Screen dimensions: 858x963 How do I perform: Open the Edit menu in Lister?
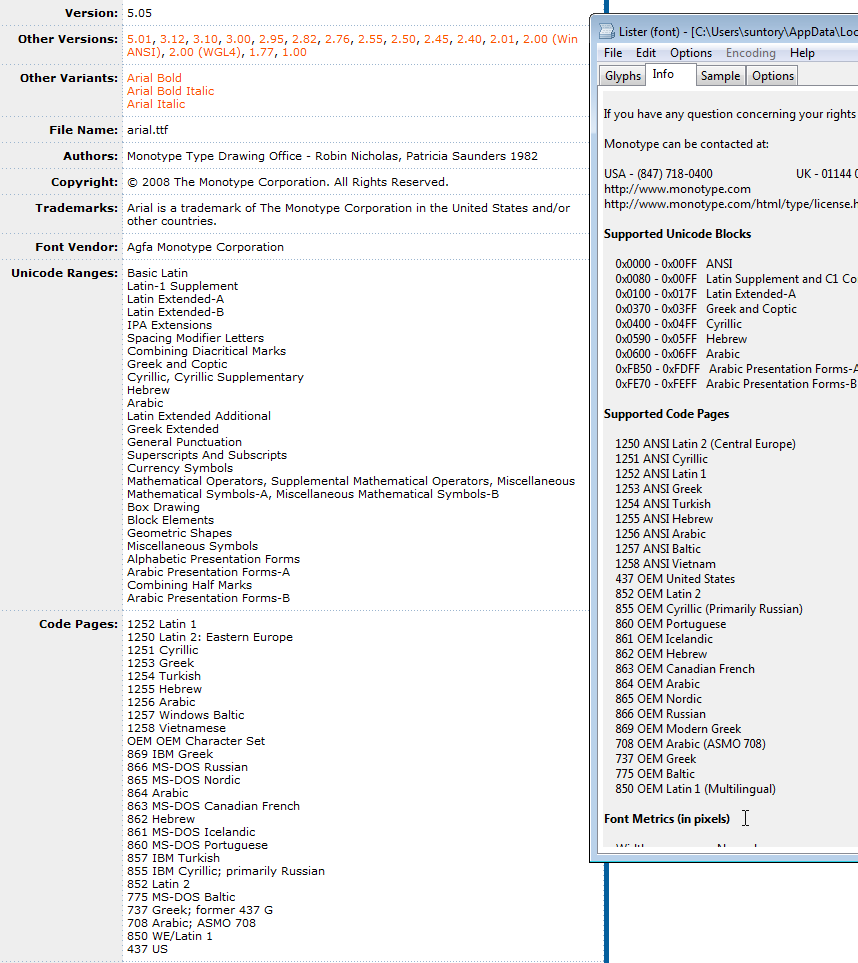point(645,53)
